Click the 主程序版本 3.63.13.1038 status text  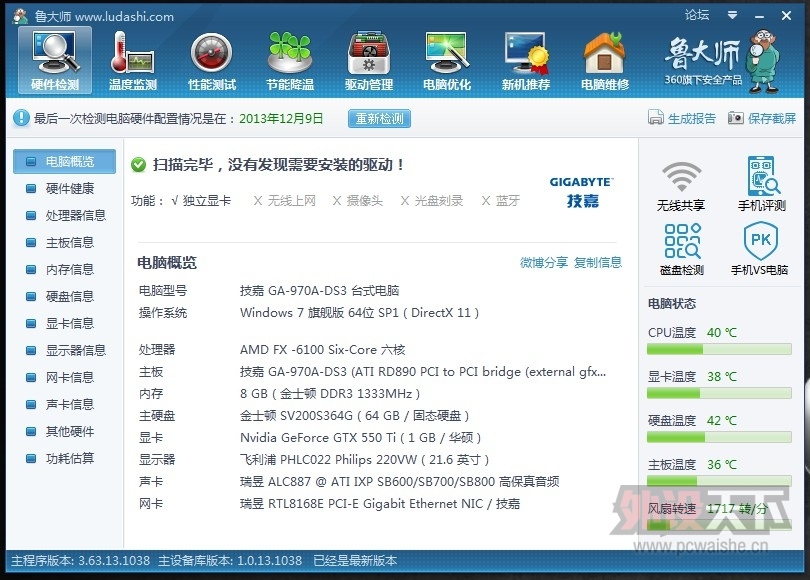81,560
